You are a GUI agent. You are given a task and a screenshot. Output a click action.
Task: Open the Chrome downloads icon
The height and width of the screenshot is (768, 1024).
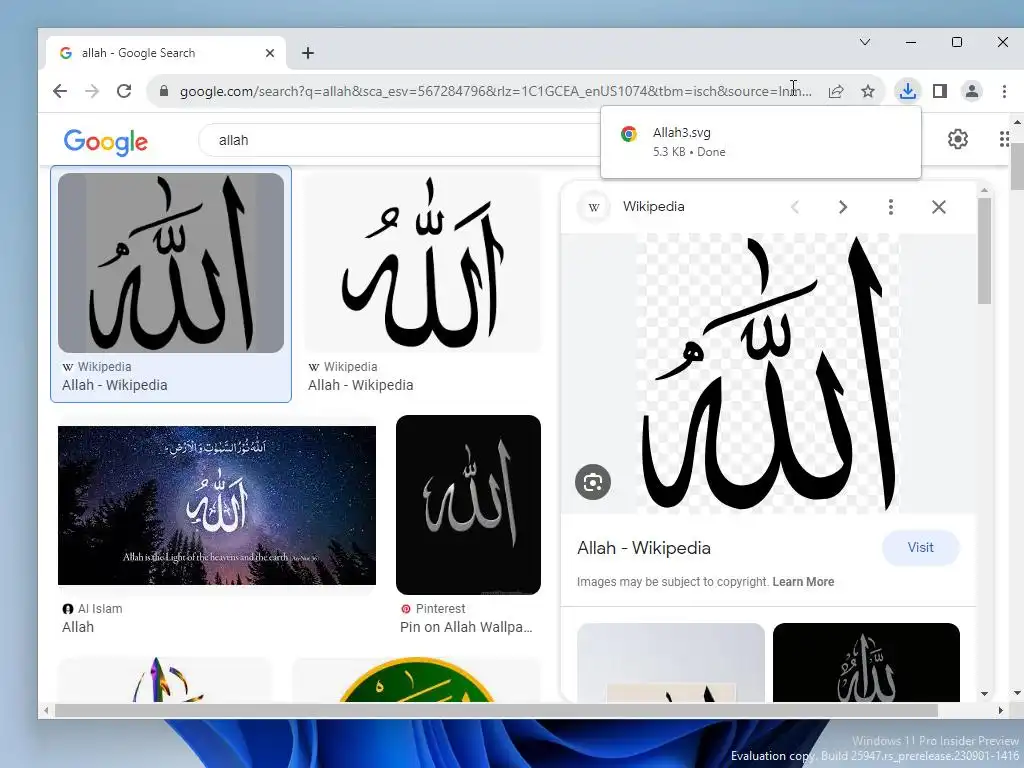pyautogui.click(x=908, y=91)
